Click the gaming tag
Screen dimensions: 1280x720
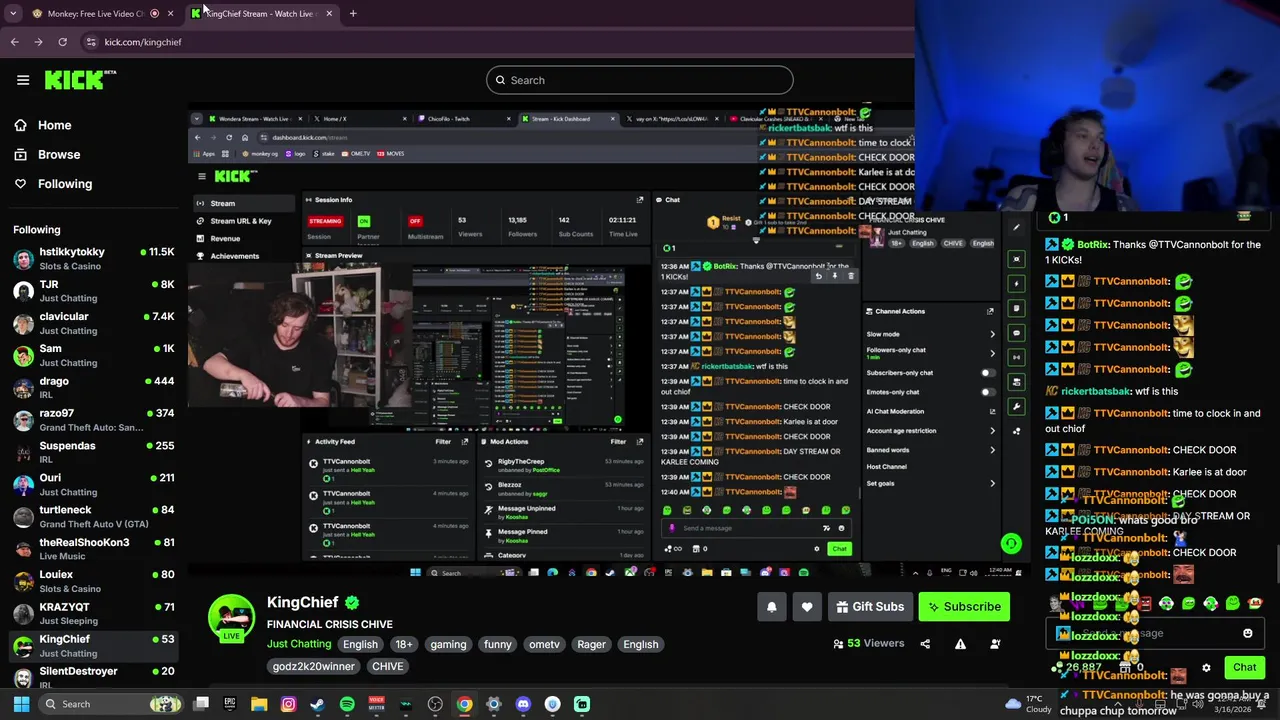(x=448, y=644)
